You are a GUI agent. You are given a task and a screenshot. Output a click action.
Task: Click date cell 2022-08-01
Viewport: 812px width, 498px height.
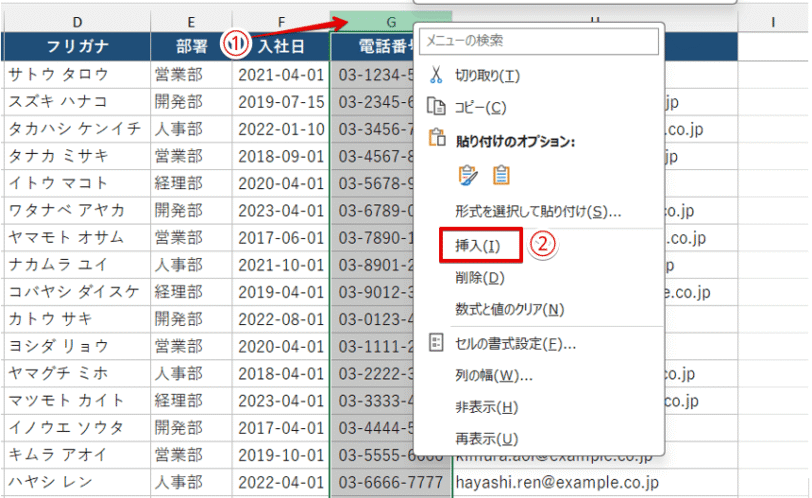point(281,319)
